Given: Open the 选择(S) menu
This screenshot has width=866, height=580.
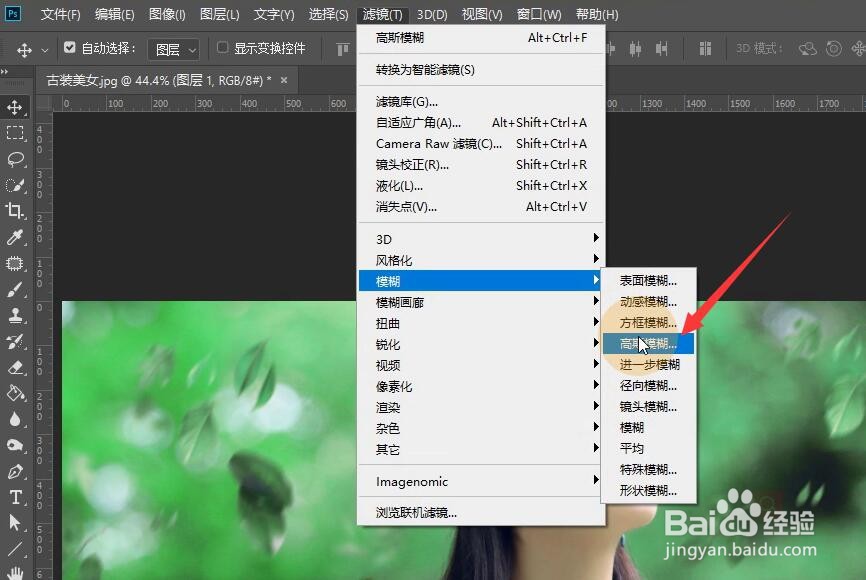Looking at the screenshot, I should coord(328,14).
